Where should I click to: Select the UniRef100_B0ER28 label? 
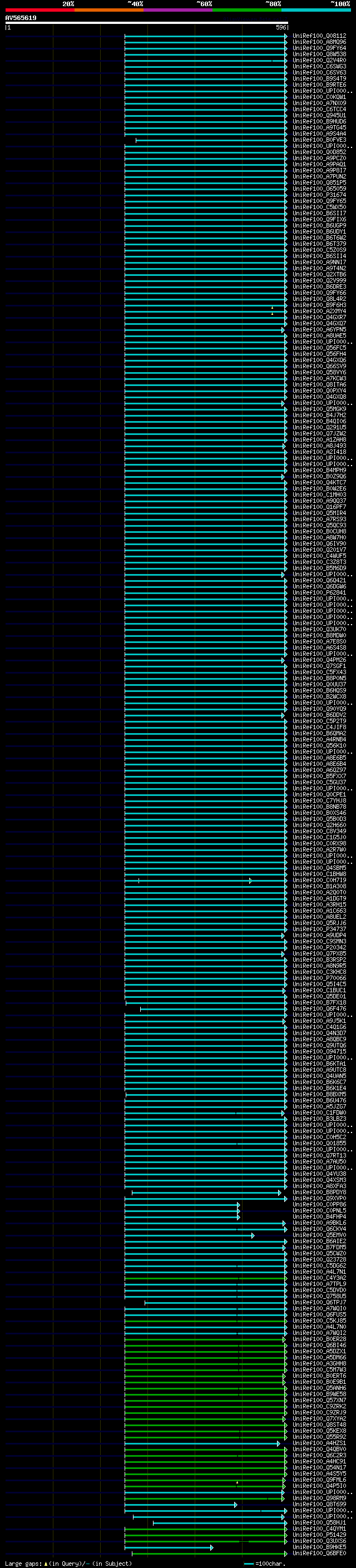coord(319,1339)
